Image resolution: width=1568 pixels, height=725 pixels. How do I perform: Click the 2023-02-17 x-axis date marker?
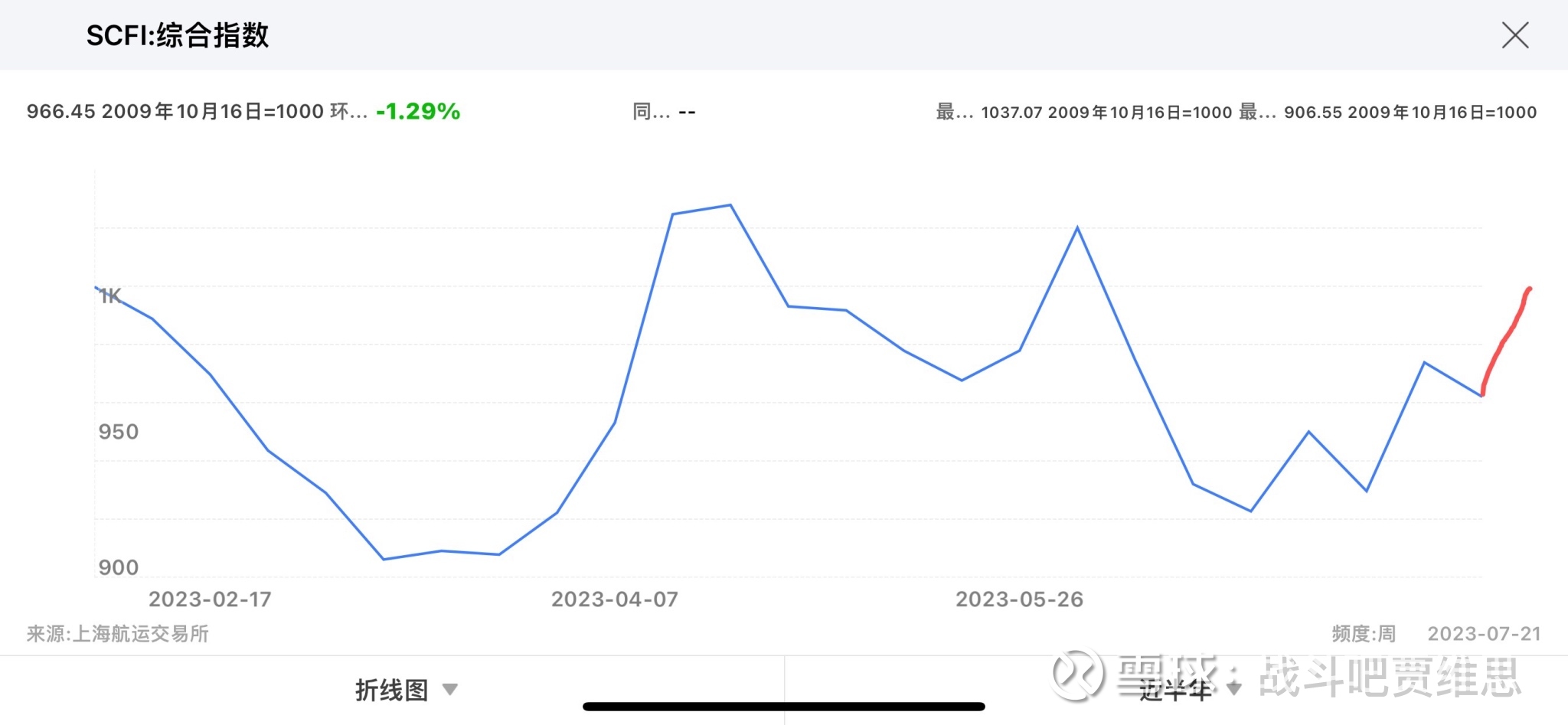210,599
